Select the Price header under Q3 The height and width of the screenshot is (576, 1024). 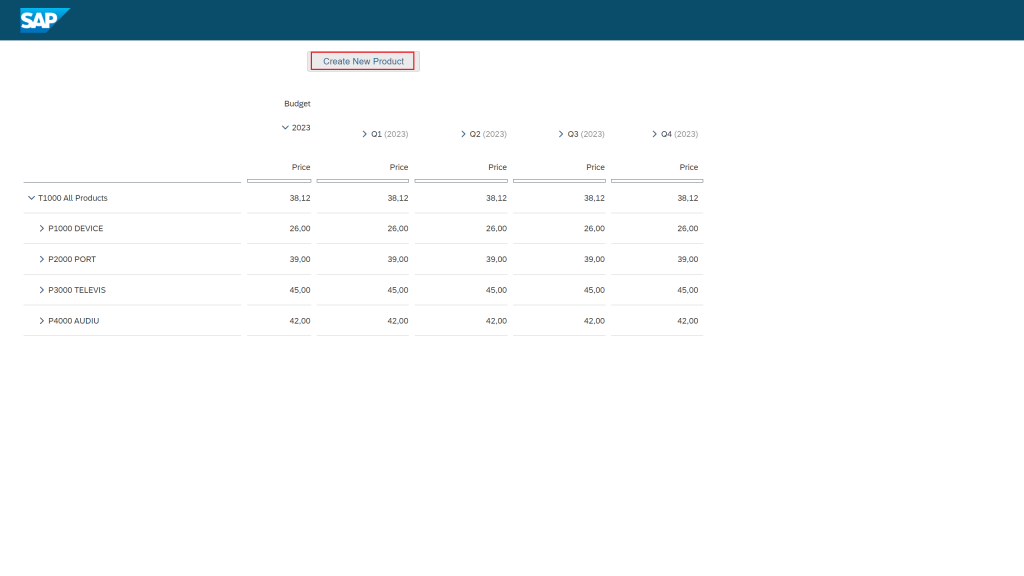click(x=595, y=167)
